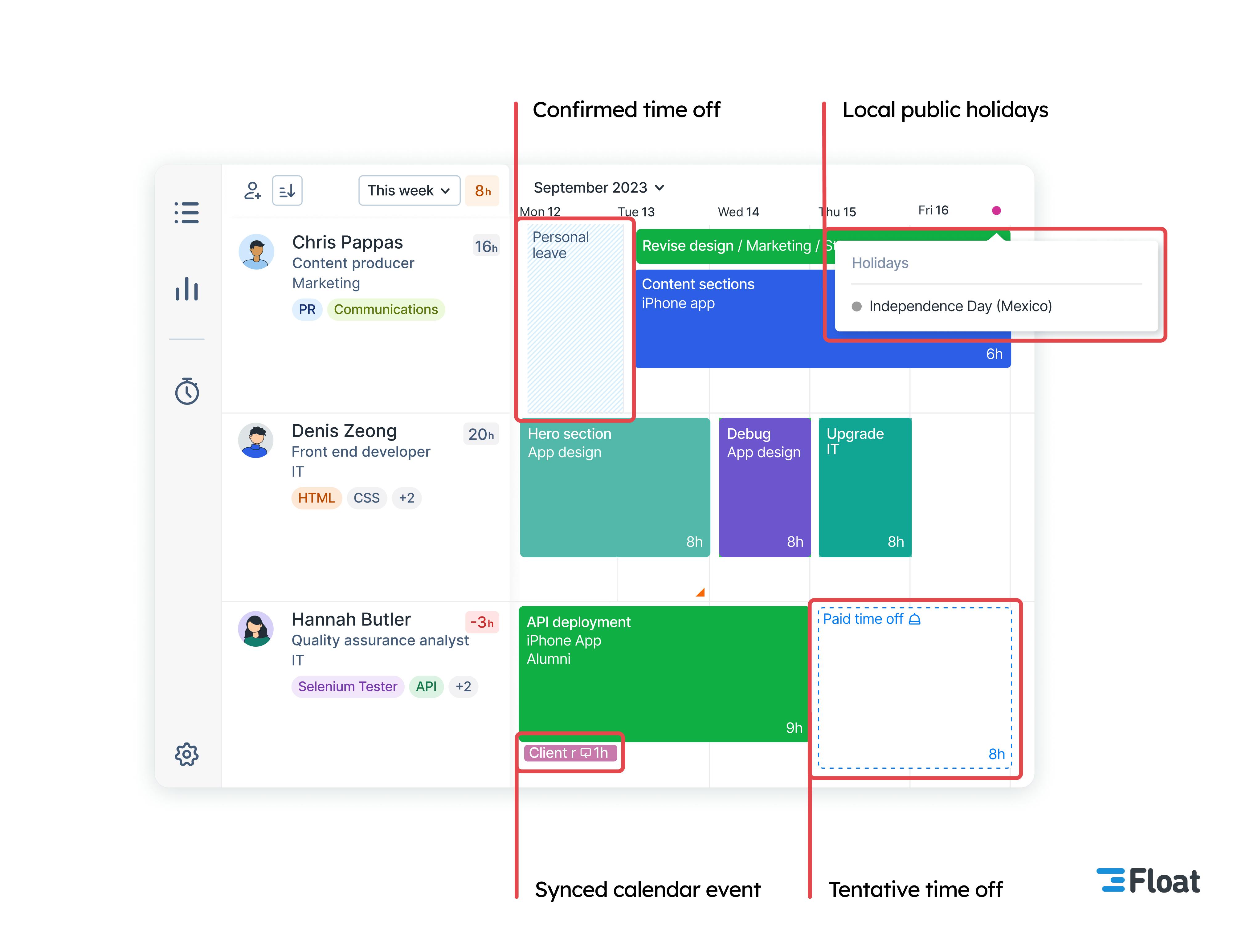This screenshot has height=952, width=1250.
Task: Click the Thu 15 day header
Action: tap(837, 212)
